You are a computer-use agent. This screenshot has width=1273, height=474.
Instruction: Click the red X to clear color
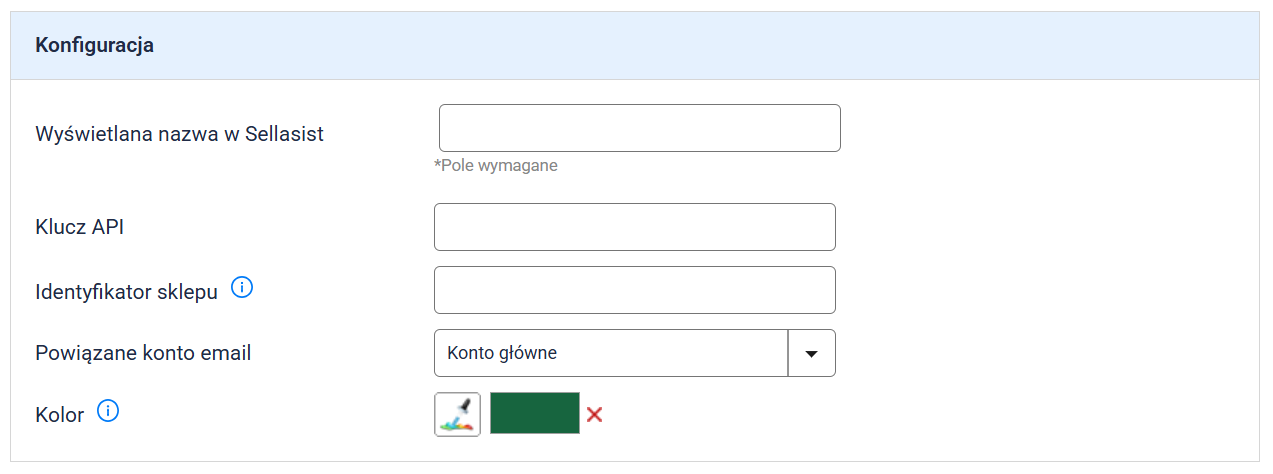[594, 414]
